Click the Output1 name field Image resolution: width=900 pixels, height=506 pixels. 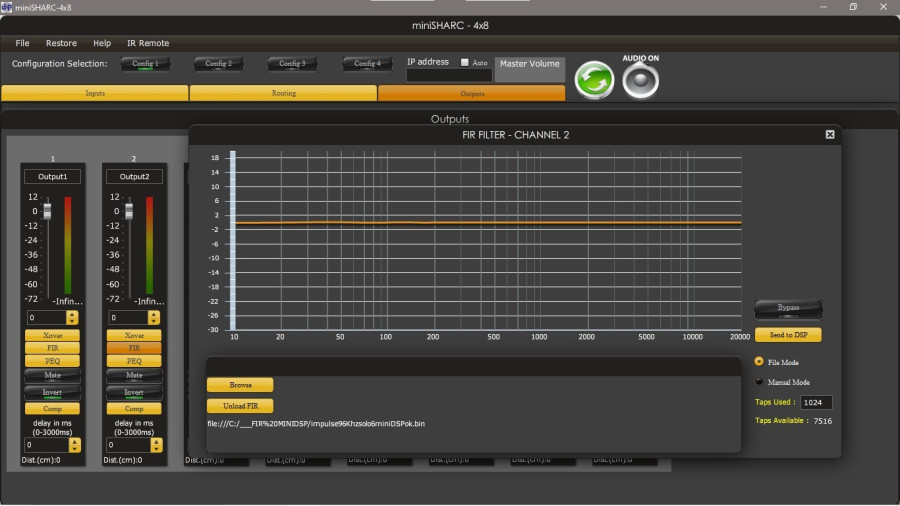pyautogui.click(x=52, y=177)
